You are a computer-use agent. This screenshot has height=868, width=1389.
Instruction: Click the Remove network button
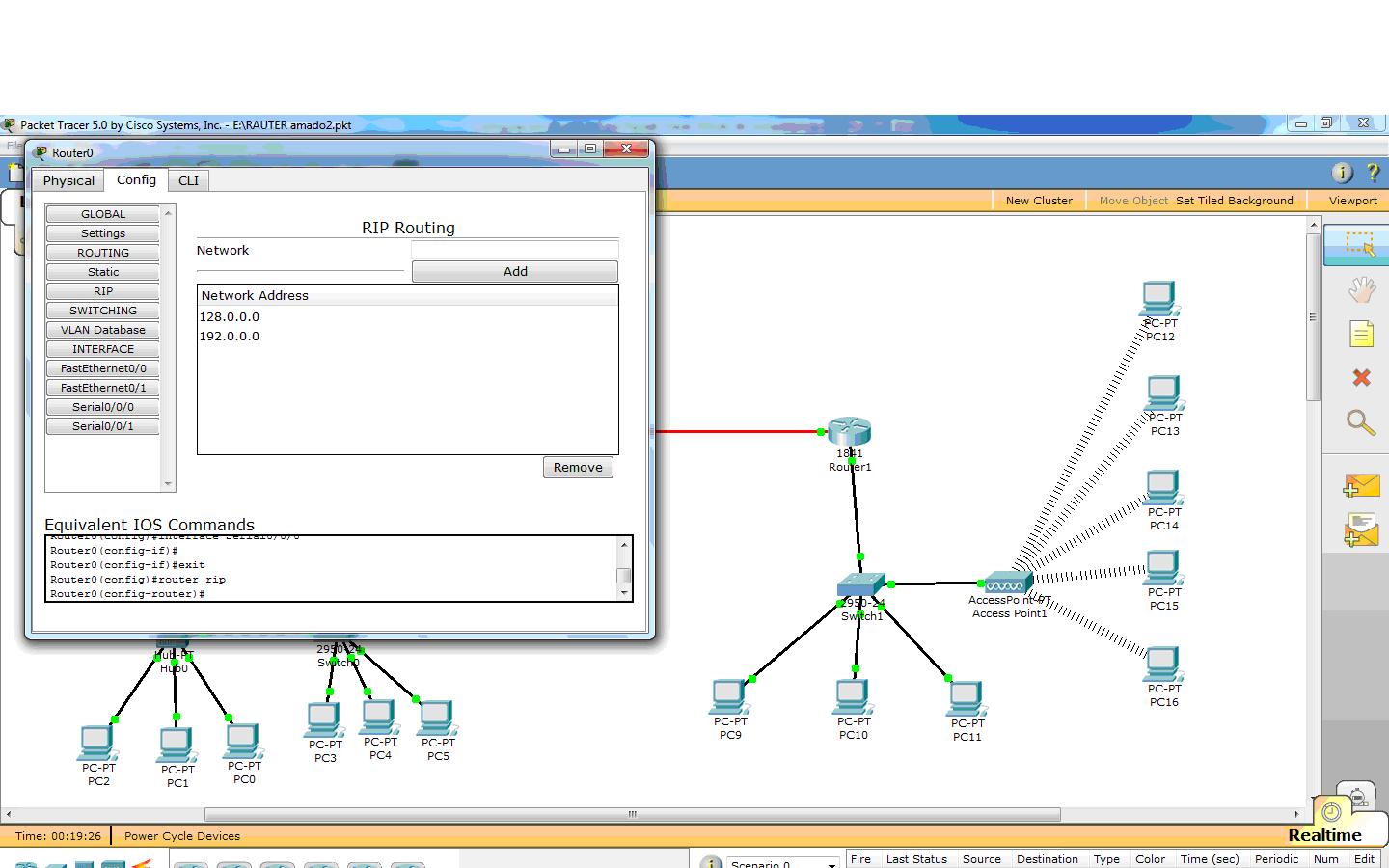578,467
